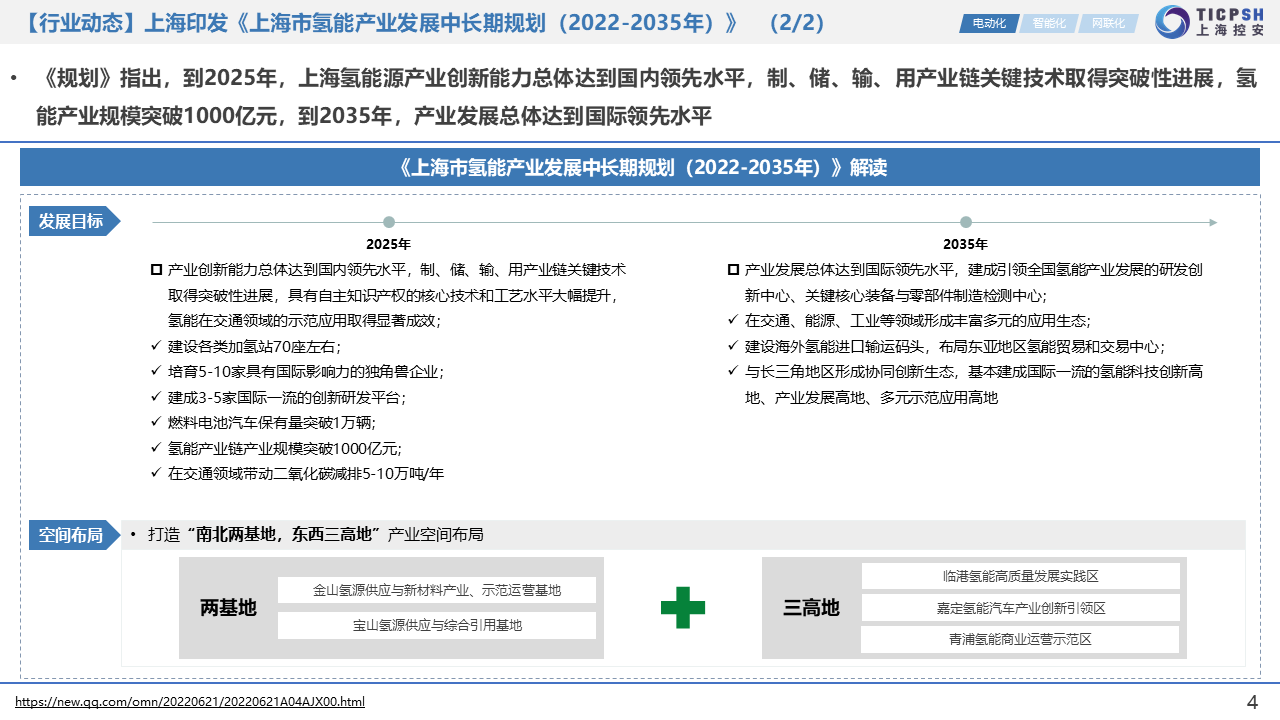Select the 金山氢源供应与新材料产业 box

pos(437,590)
